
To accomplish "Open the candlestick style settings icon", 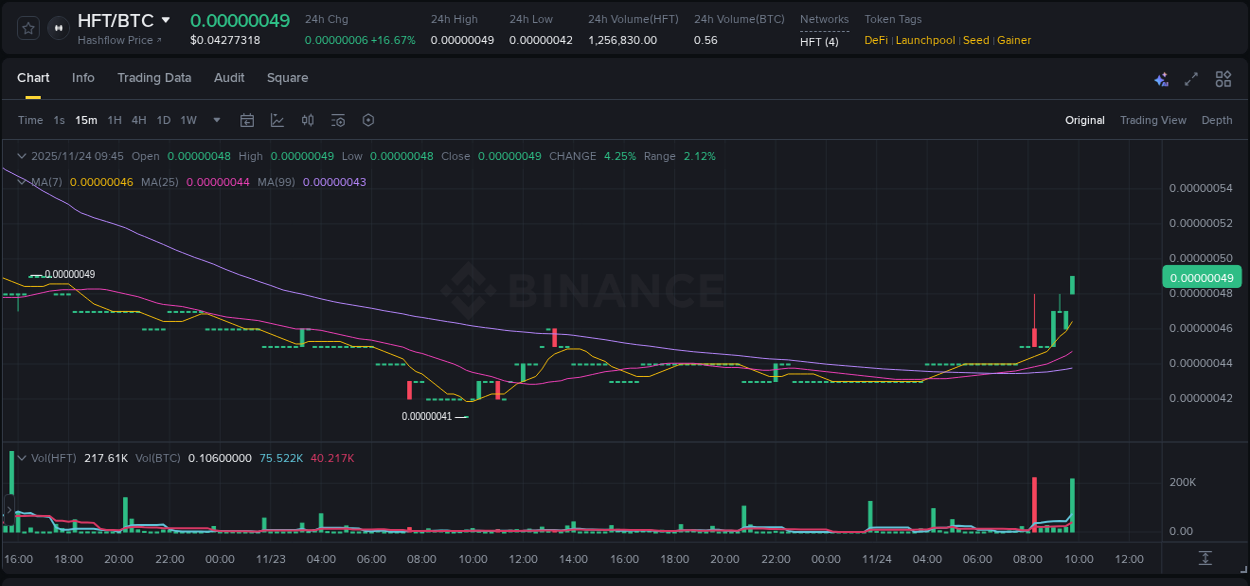I will point(308,120).
